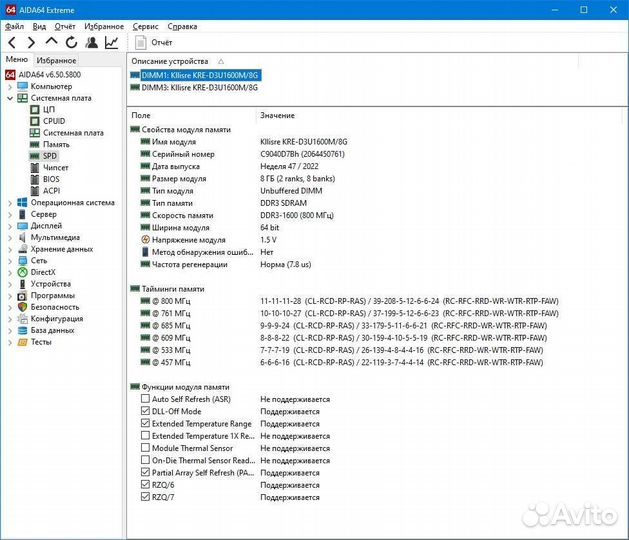Open DirectX node in sidebar
This screenshot has height=540, width=629.
[43, 272]
